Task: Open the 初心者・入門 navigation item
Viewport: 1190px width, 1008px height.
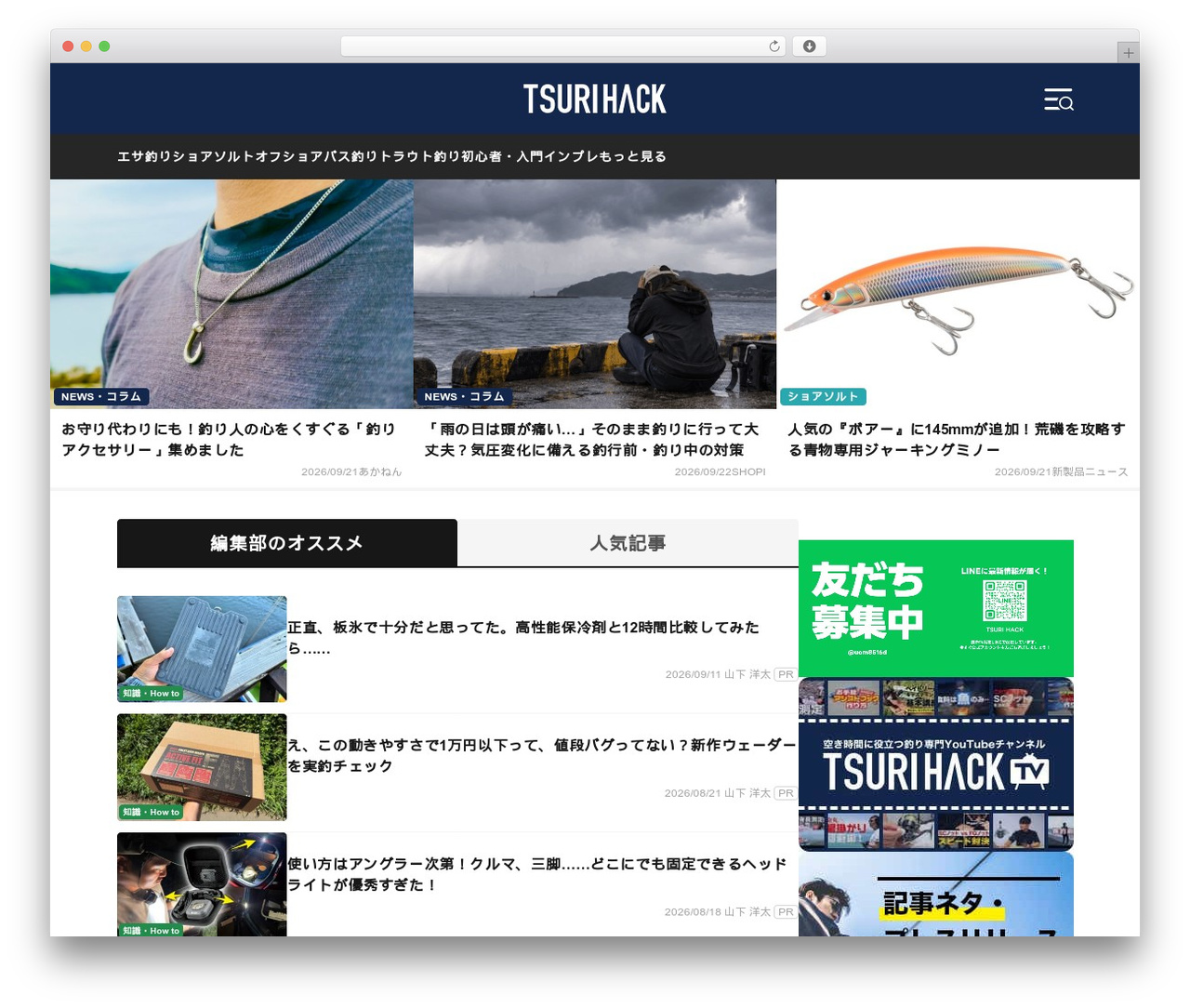Action: click(x=503, y=156)
